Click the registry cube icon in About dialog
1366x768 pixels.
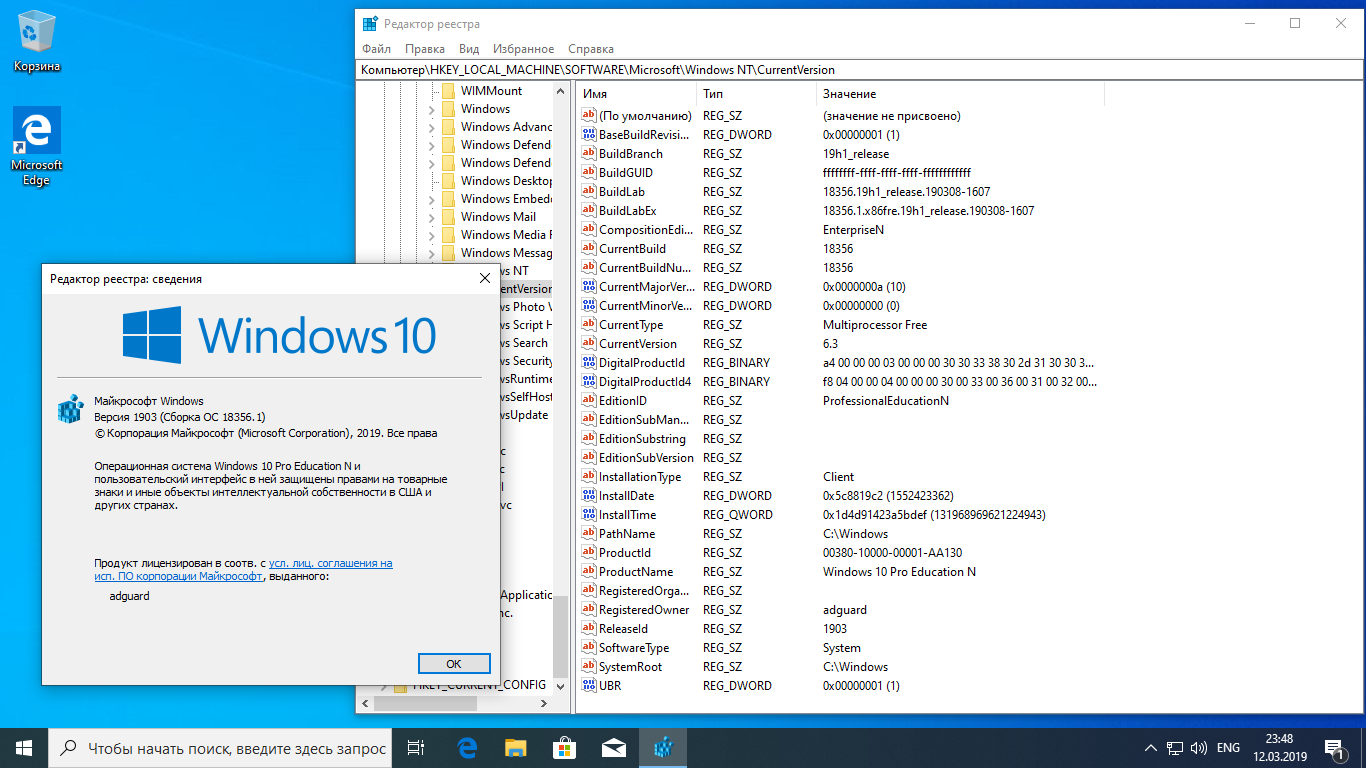tap(70, 409)
